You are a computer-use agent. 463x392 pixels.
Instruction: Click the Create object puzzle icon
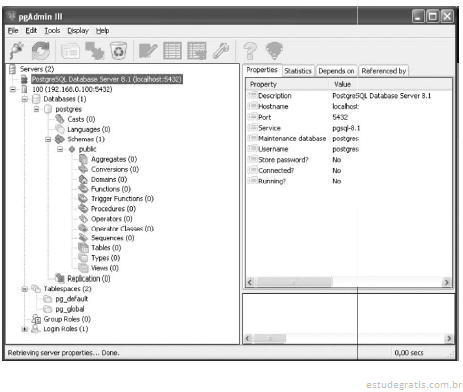[x=95, y=51]
